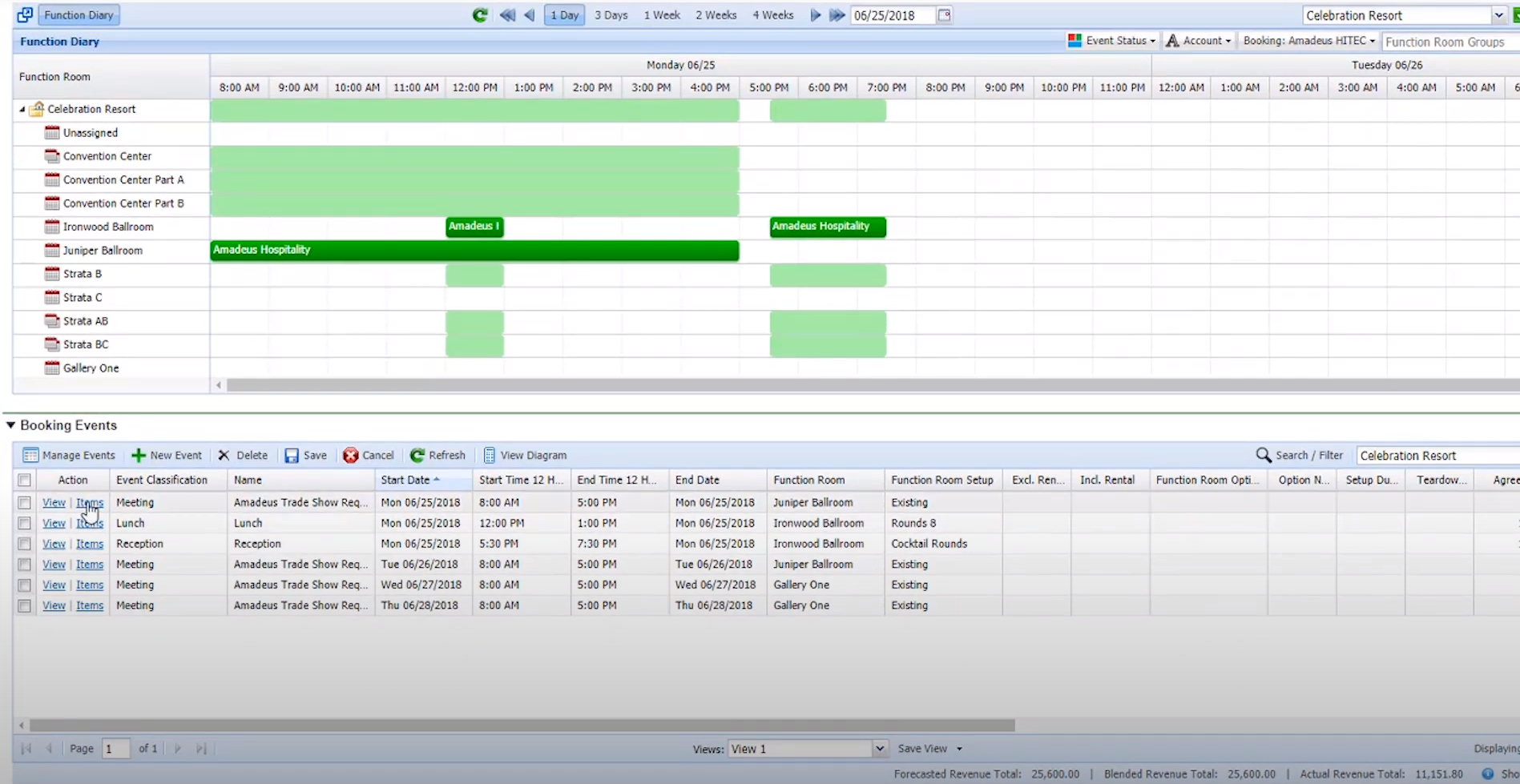The height and width of the screenshot is (784, 1520).
Task: Open the Celebration Resort property dropdown arrow
Action: pos(1498,15)
